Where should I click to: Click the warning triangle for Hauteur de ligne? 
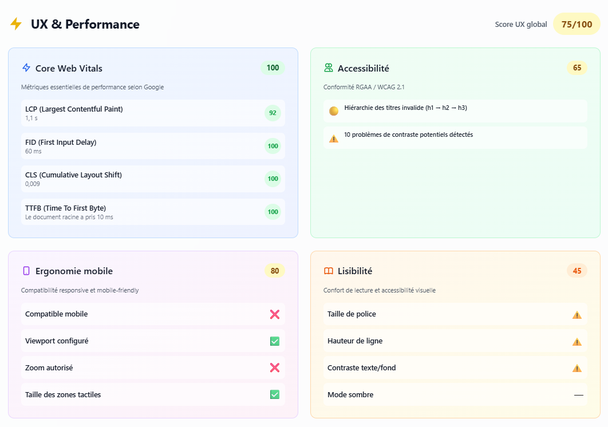(x=577, y=342)
